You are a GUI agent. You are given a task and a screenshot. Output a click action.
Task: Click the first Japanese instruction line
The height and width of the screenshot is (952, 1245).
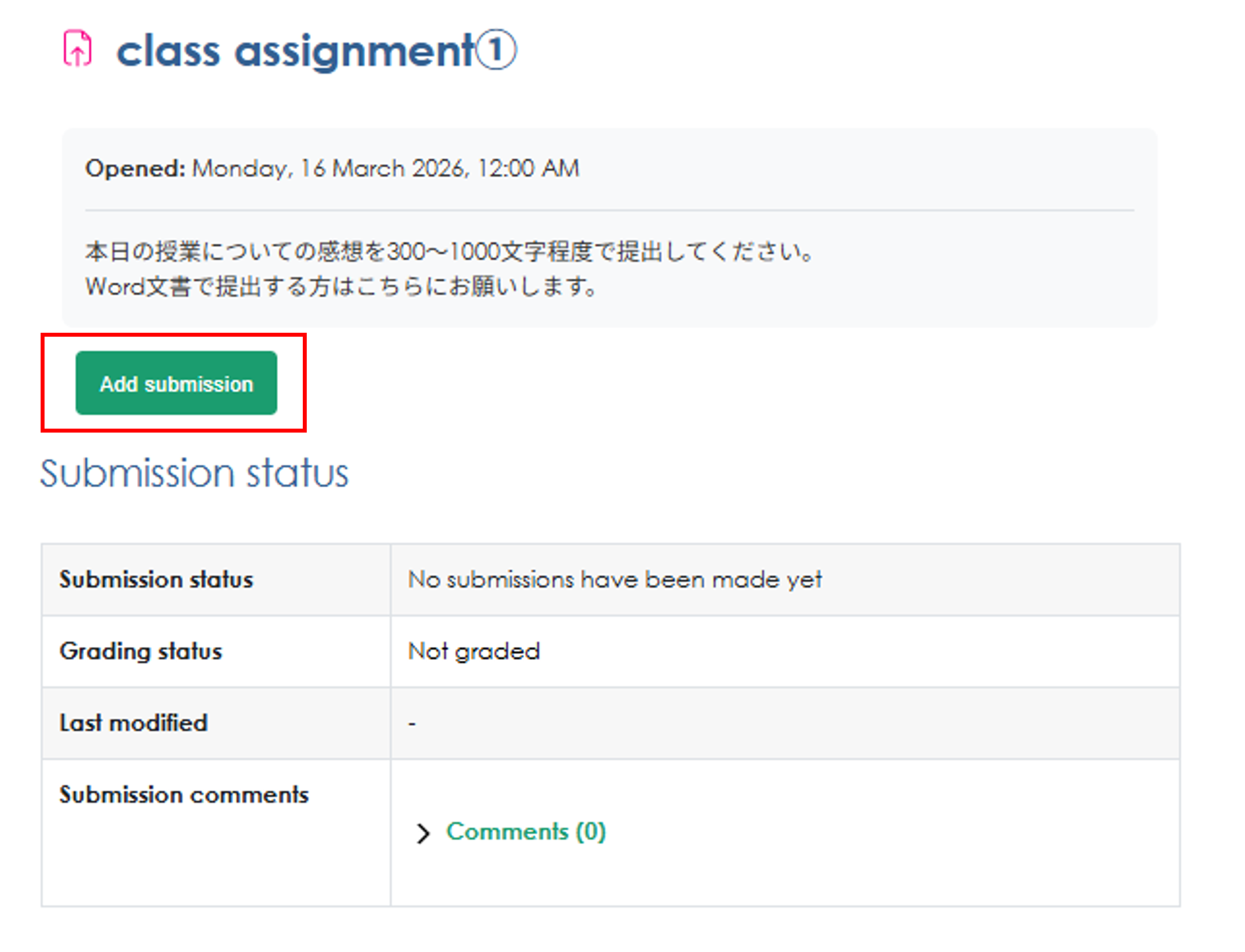[x=449, y=251]
